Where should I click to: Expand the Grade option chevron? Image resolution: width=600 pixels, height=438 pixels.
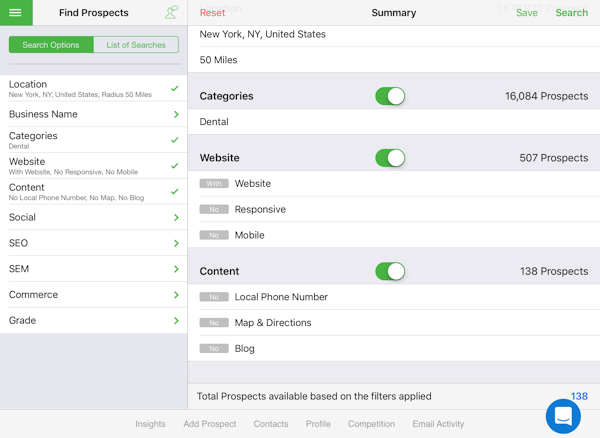tap(176, 321)
